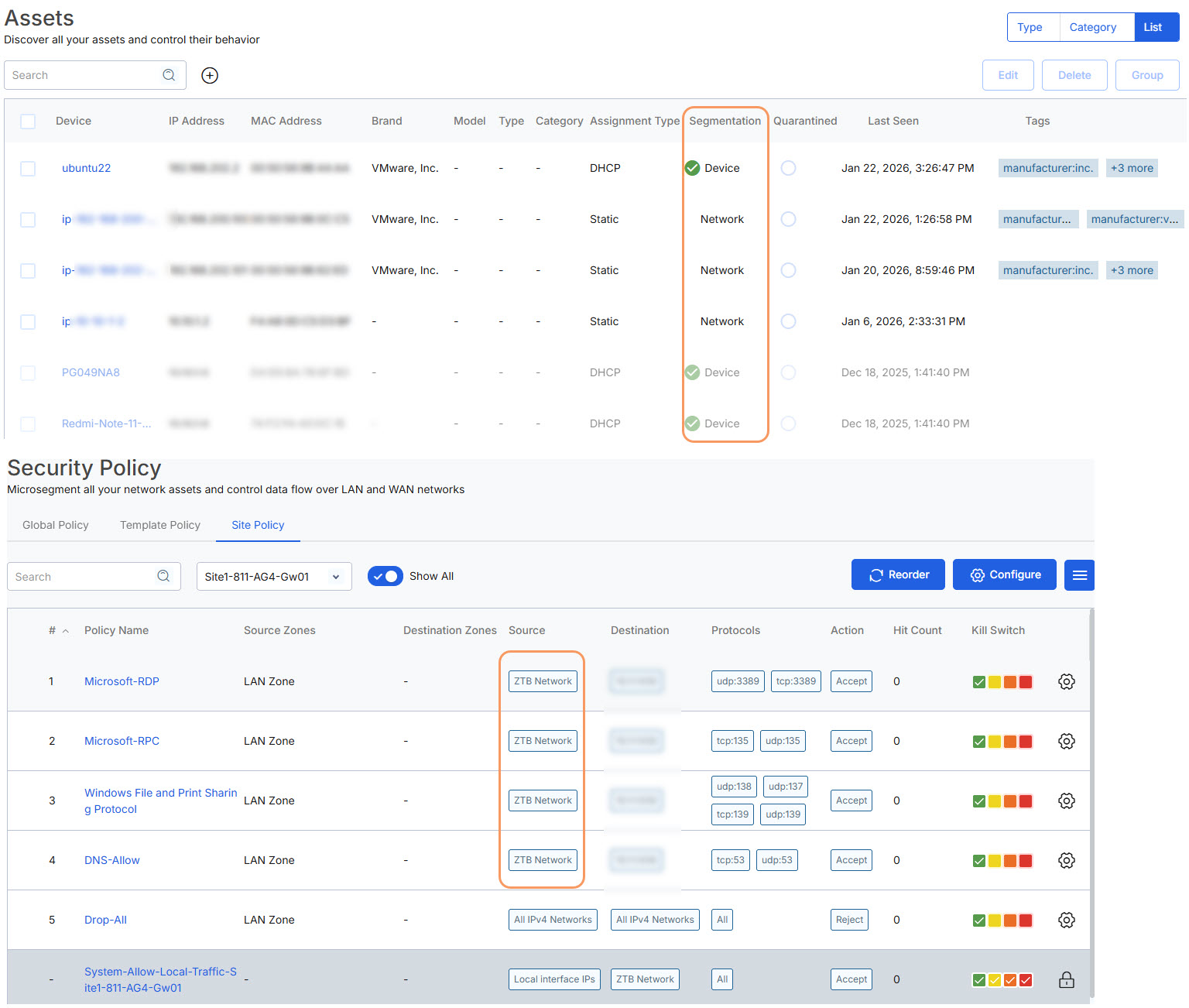
Task: Open the hamburger menu button next to Configure
Action: coord(1079,575)
